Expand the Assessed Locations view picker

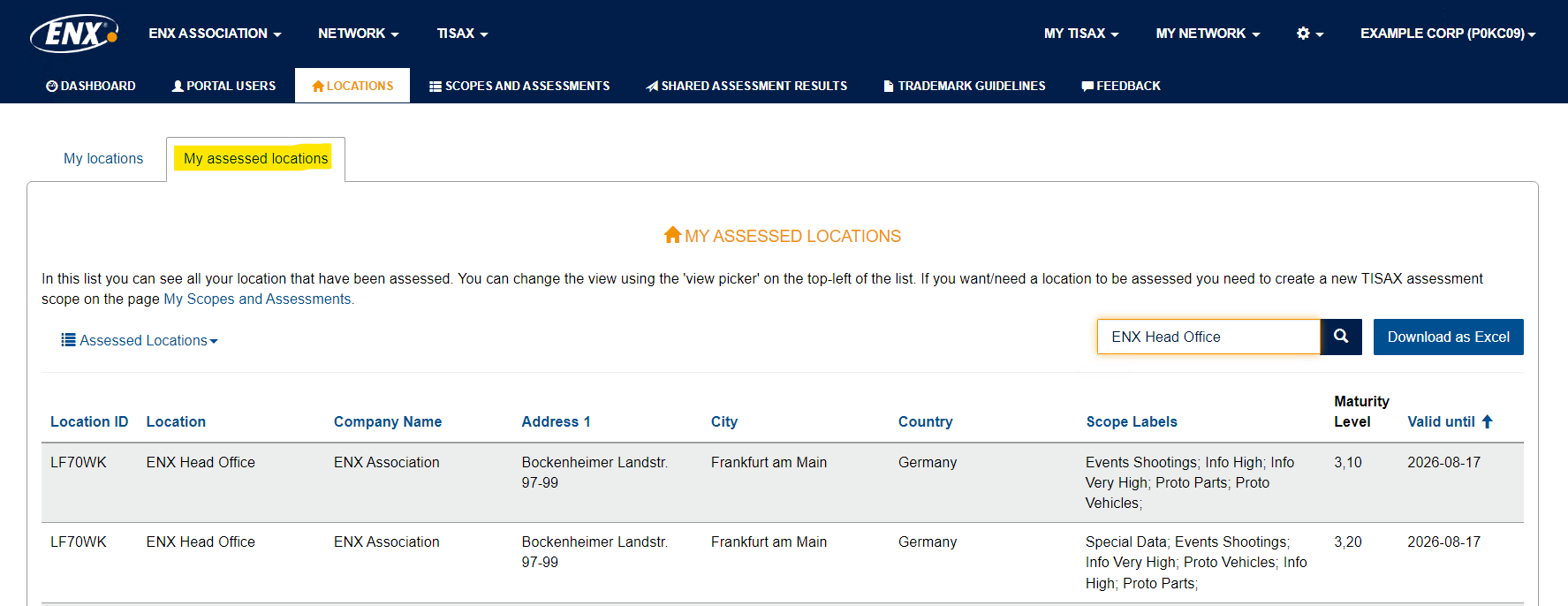pyautogui.click(x=140, y=340)
